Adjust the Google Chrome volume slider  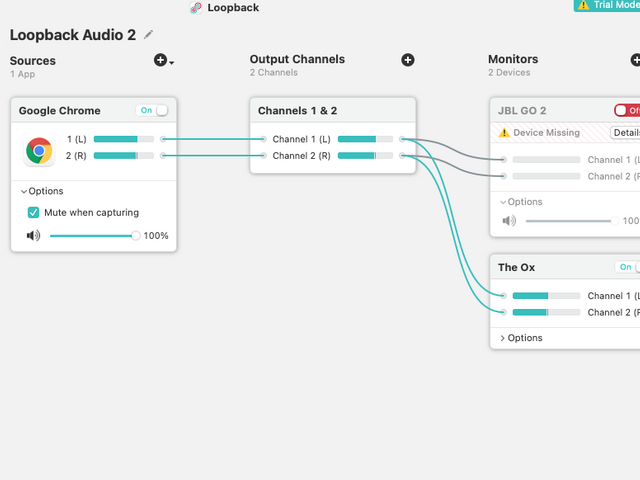pos(136,236)
